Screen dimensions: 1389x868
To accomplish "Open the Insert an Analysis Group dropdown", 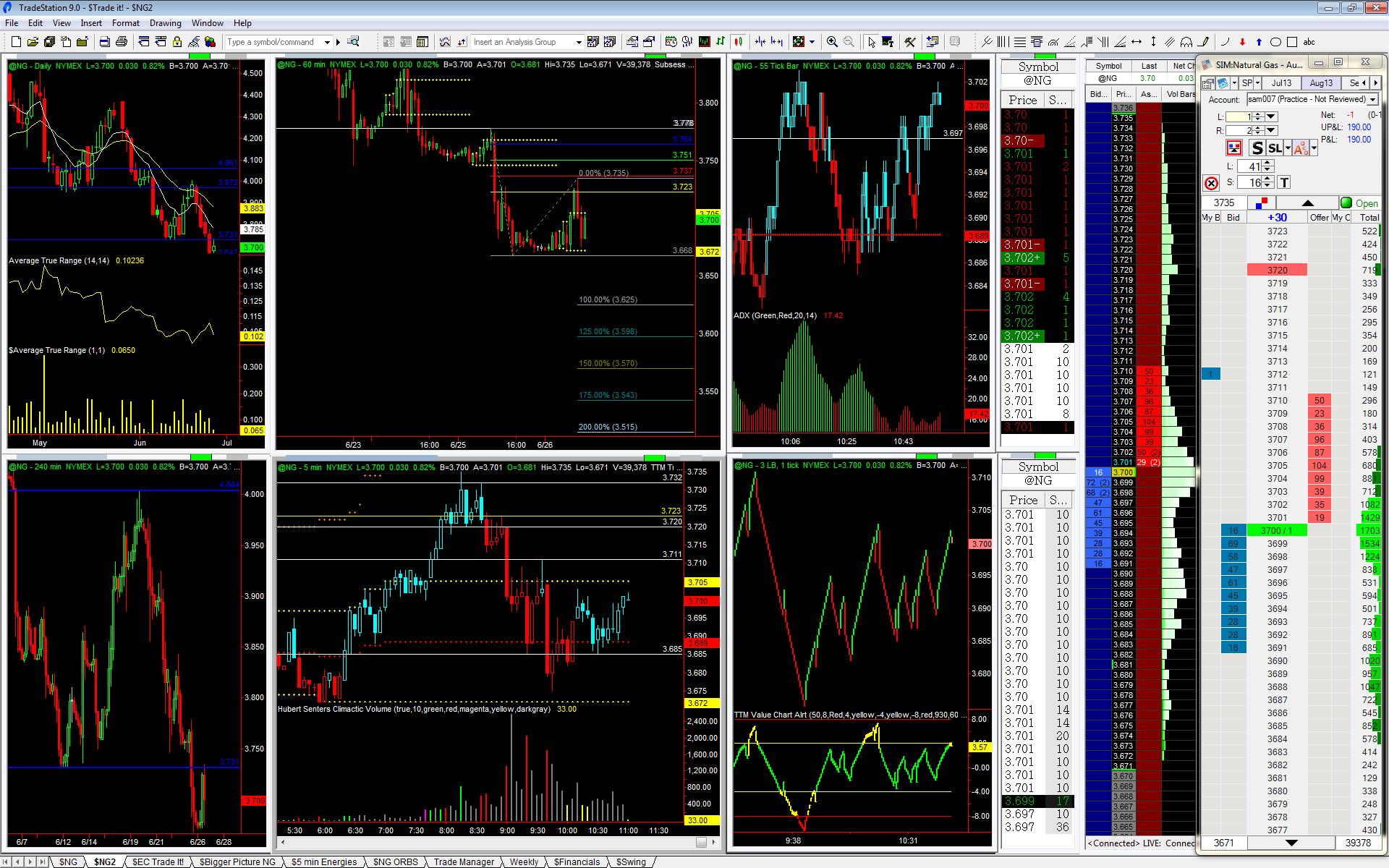I will [578, 42].
